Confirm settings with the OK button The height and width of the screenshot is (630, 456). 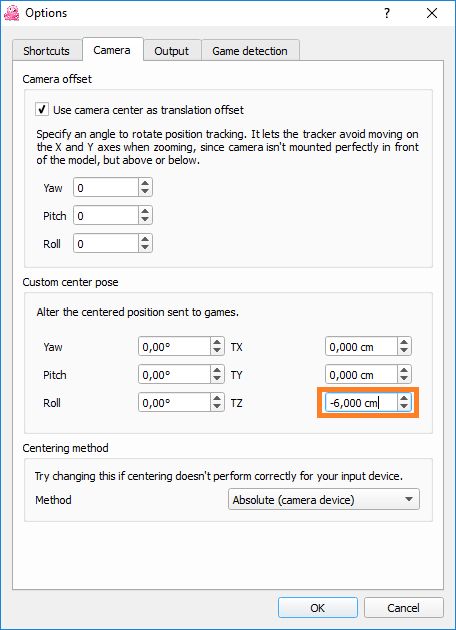(317, 608)
